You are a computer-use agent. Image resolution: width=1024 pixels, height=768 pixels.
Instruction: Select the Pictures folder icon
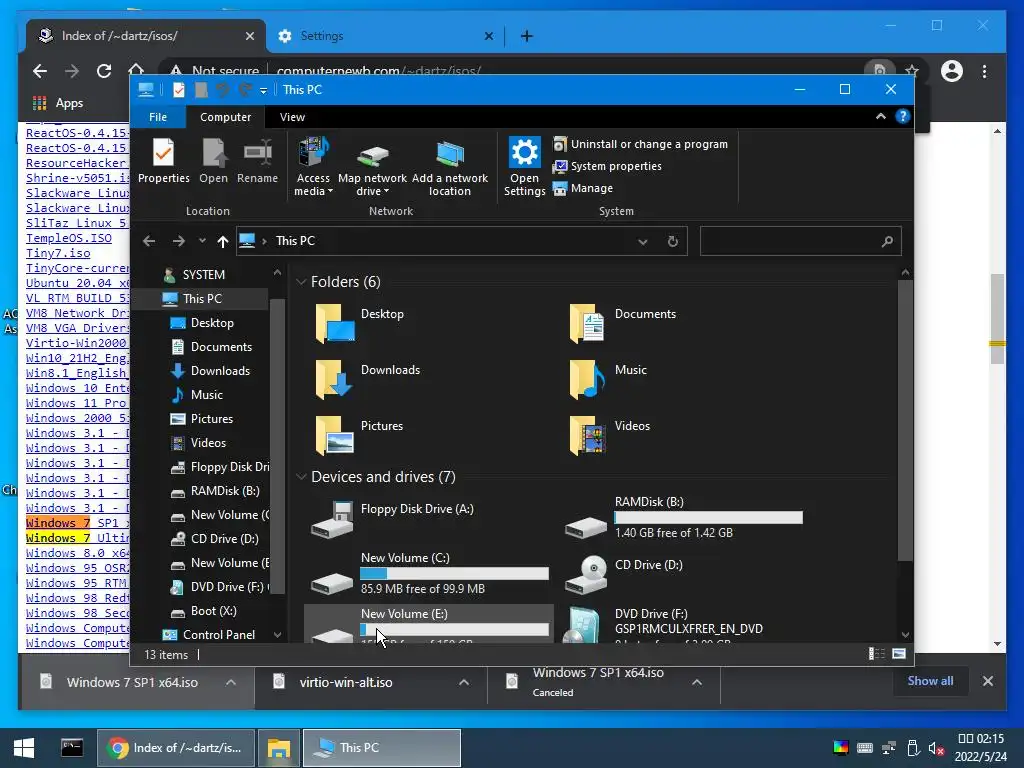click(x=334, y=436)
